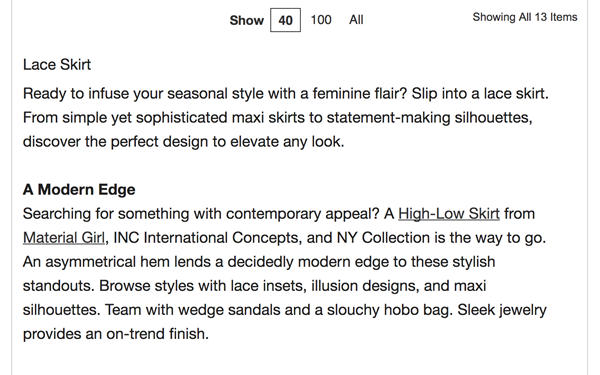Show 100 items per page
Viewport: 600px width, 375px height.
321,20
